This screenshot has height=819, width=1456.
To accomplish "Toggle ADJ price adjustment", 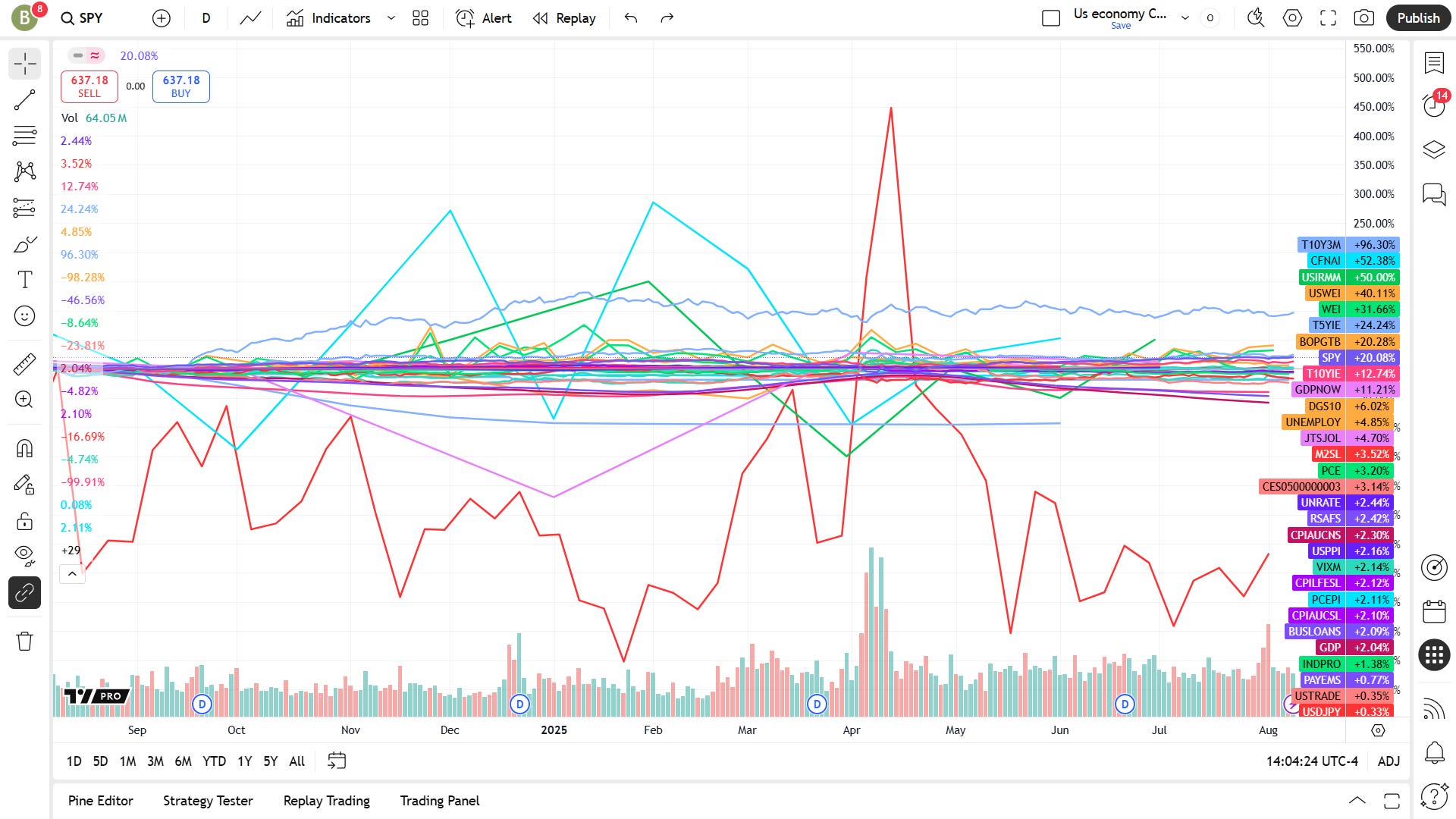I will pyautogui.click(x=1389, y=761).
